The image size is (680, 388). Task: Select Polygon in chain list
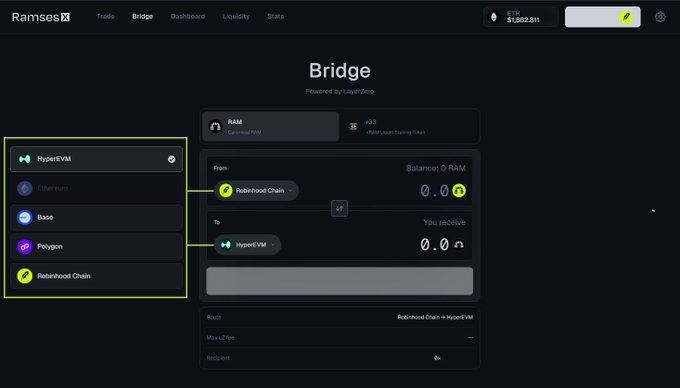pyautogui.click(x=96, y=246)
